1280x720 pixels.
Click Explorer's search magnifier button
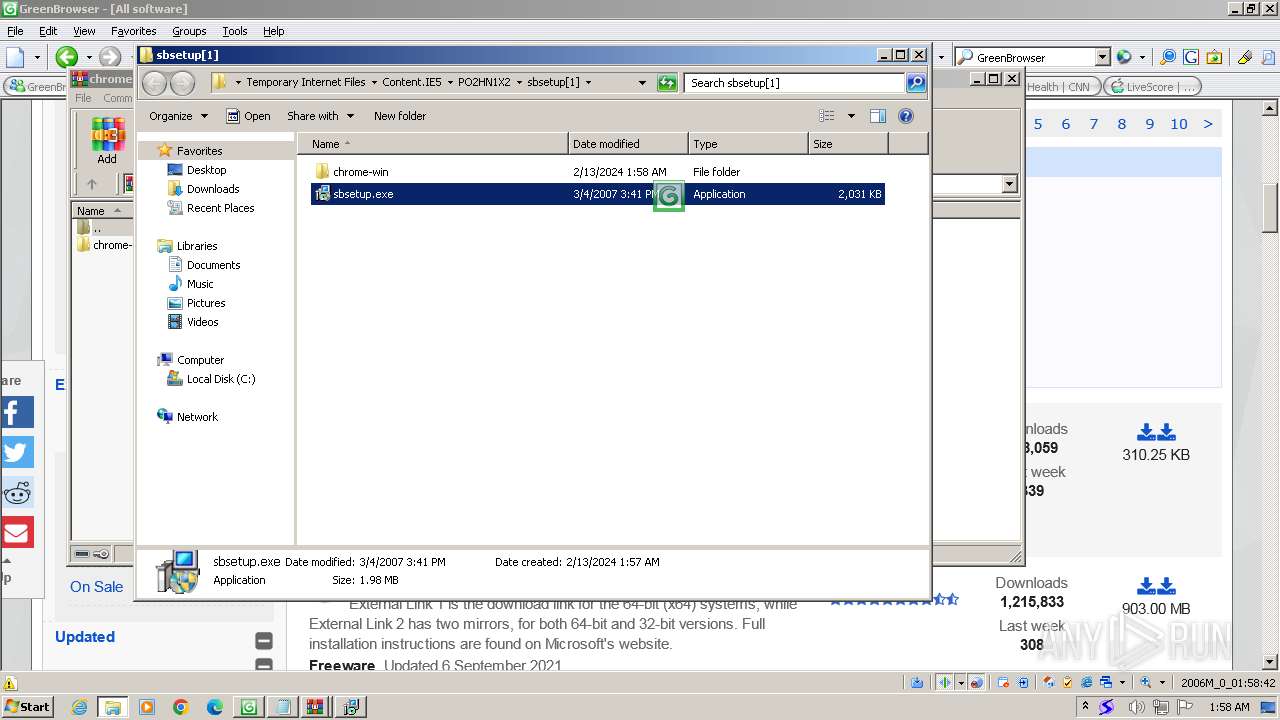click(916, 83)
